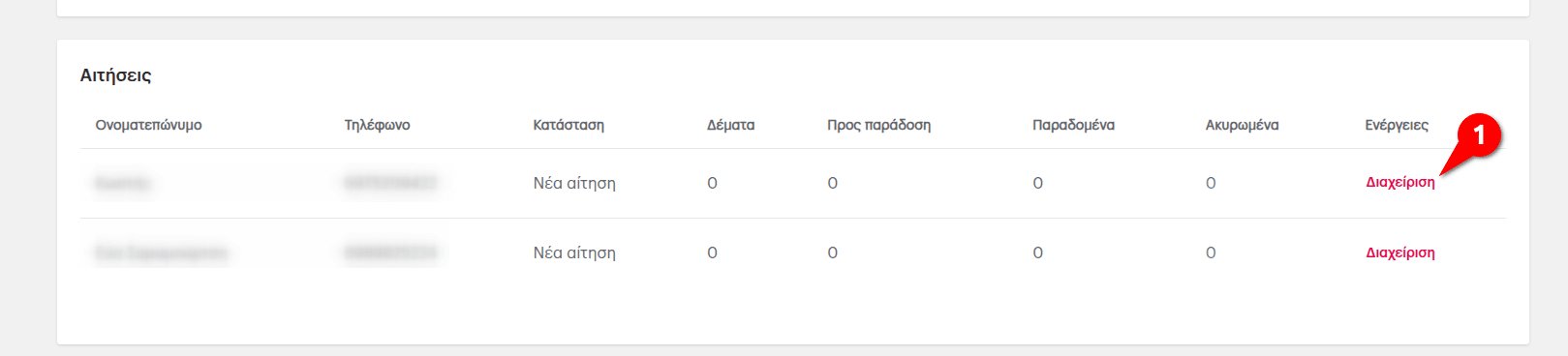1568x356 pixels.
Task: Select Νέα αίτηση status in second row
Action: coord(574,252)
